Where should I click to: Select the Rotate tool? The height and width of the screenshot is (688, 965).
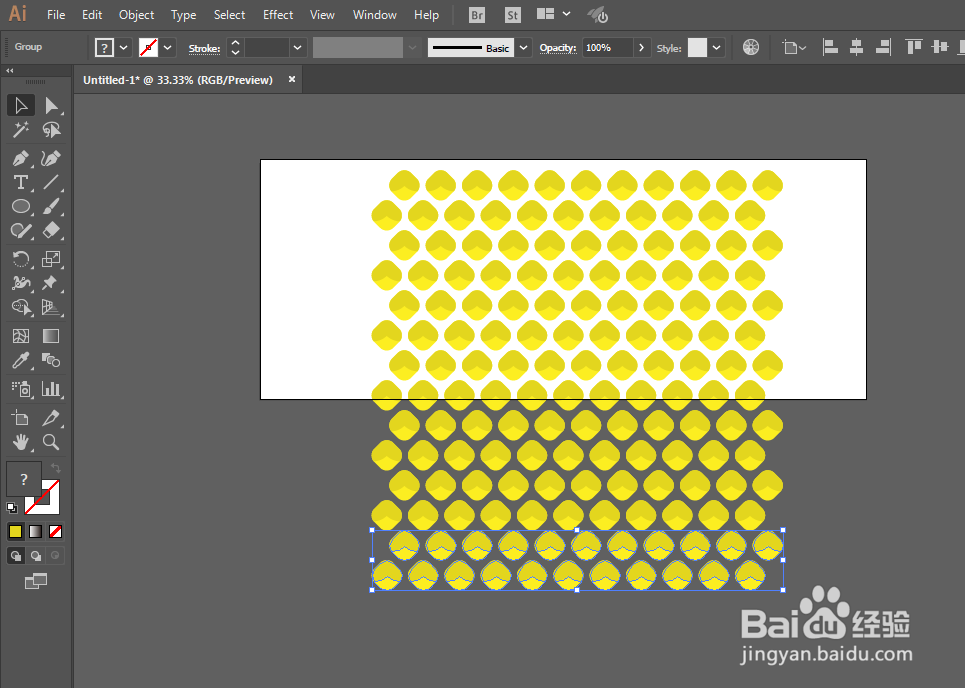coord(21,259)
